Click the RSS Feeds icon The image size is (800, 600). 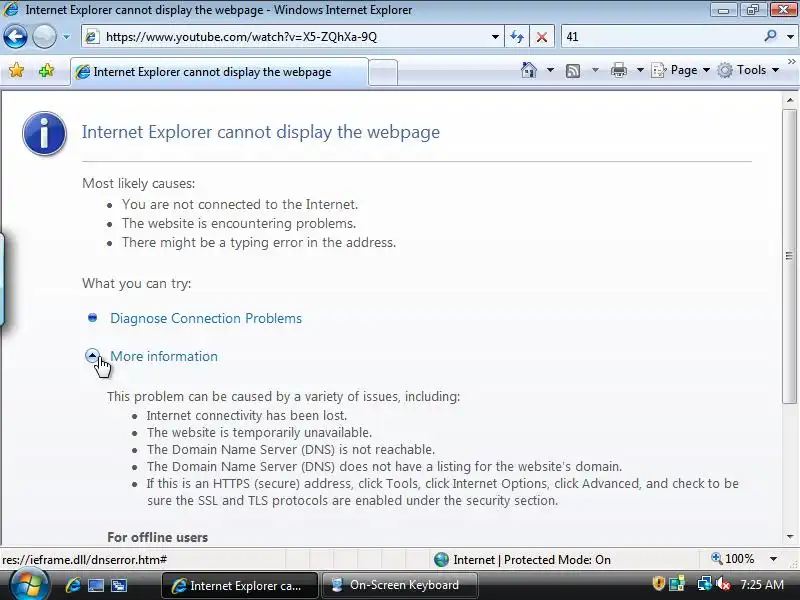[573, 70]
